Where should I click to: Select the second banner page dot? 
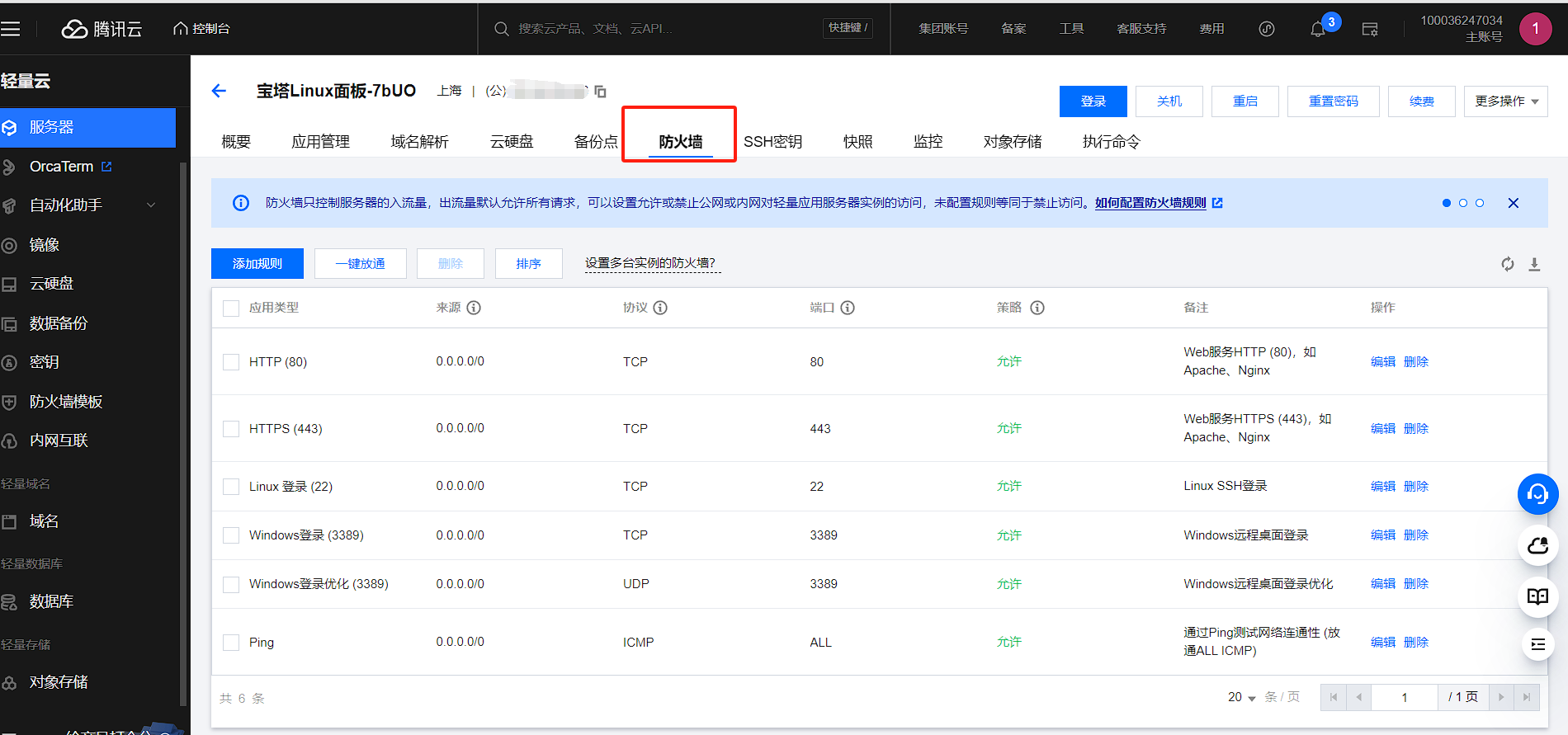click(1463, 203)
